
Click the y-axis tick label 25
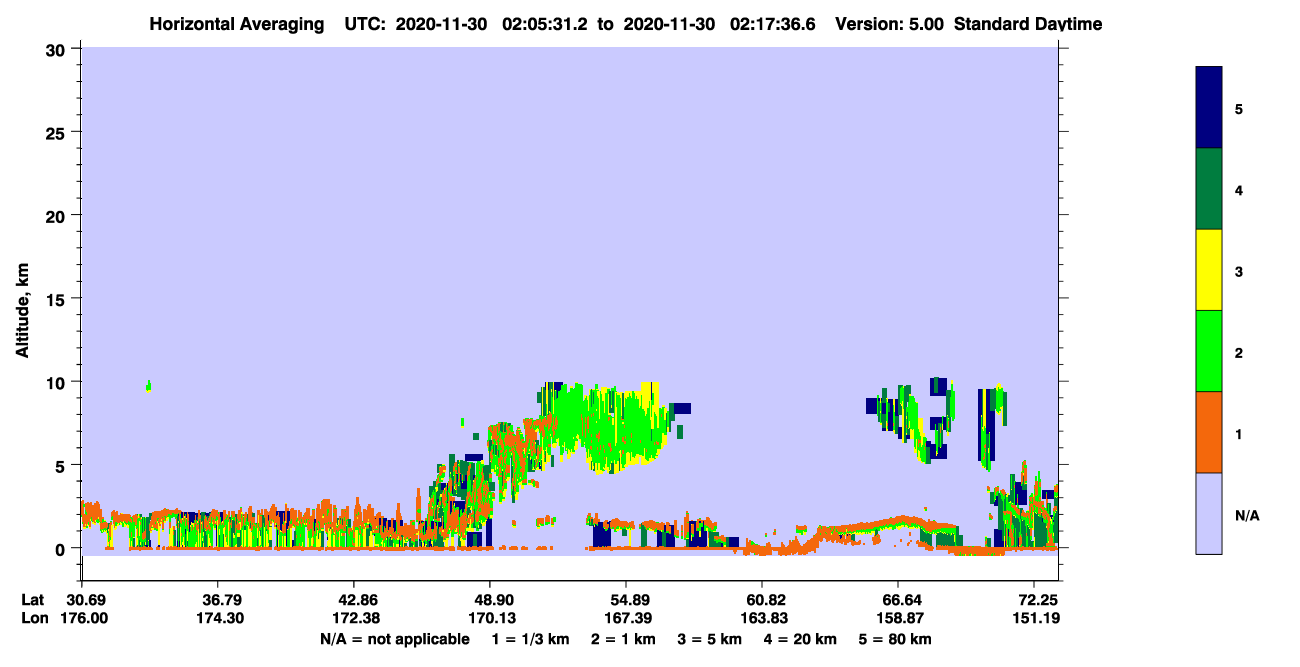point(57,132)
